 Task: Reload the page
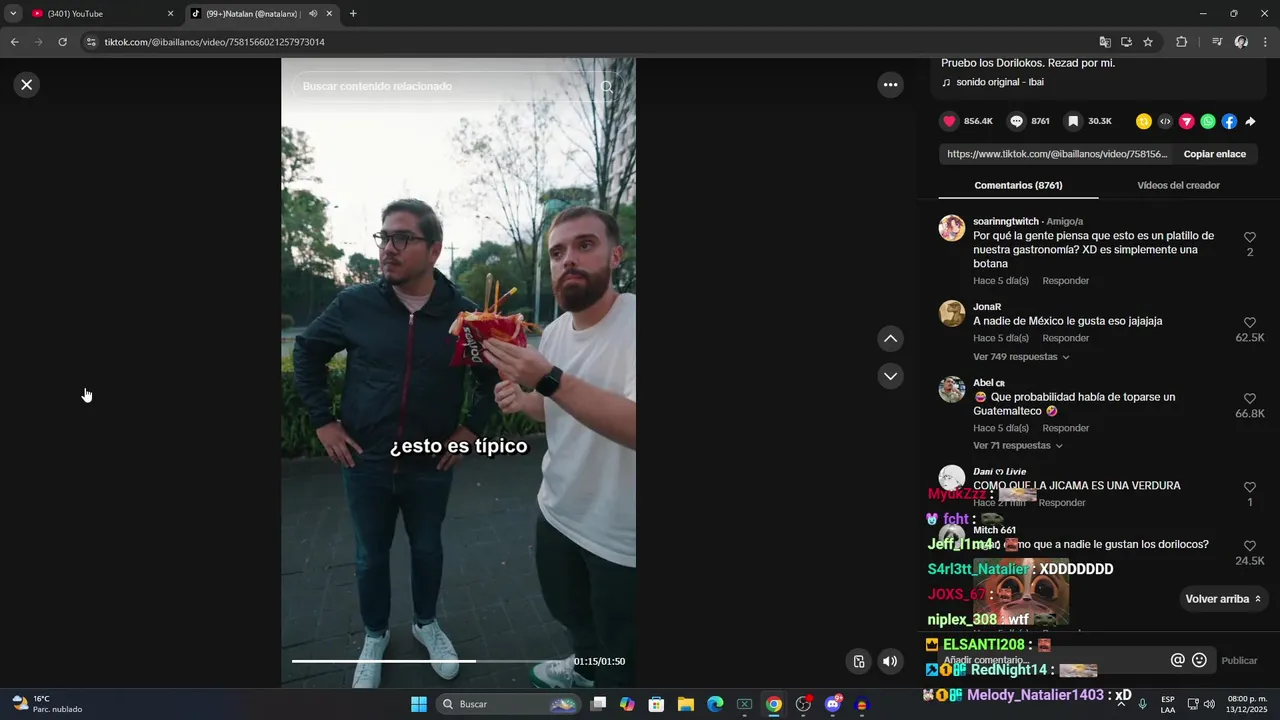pyautogui.click(x=62, y=42)
